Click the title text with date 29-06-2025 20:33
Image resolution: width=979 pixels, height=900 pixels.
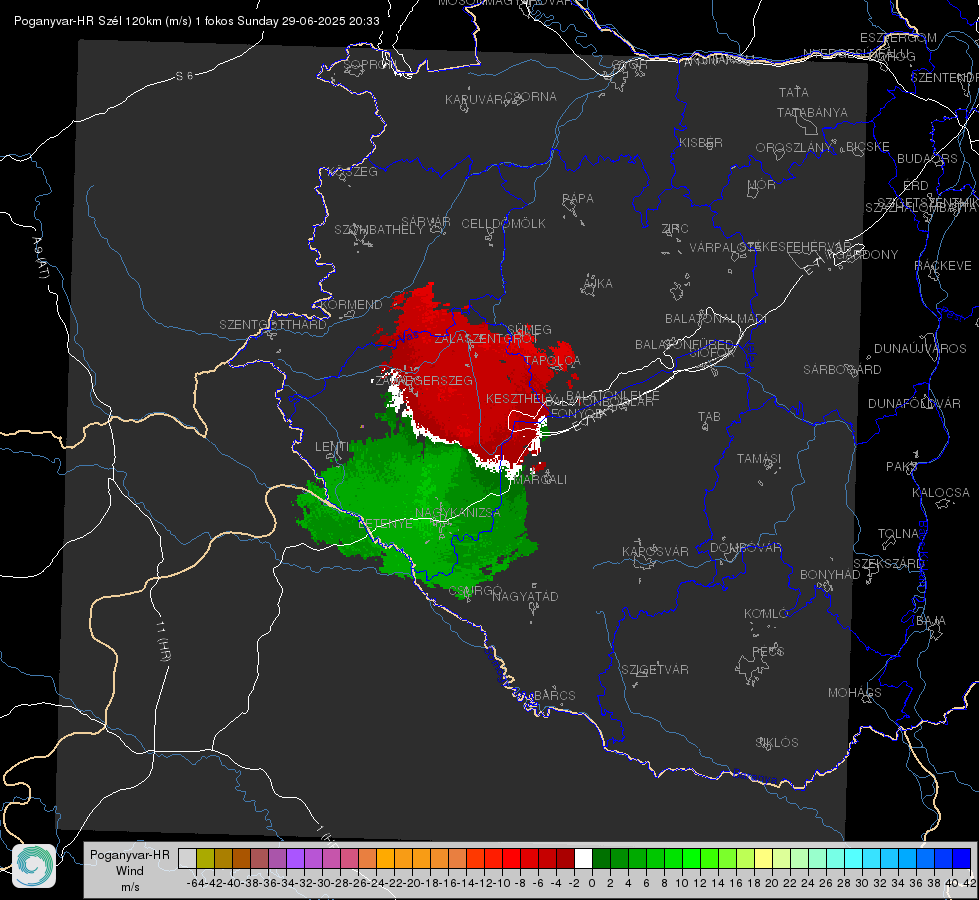pyautogui.click(x=197, y=21)
